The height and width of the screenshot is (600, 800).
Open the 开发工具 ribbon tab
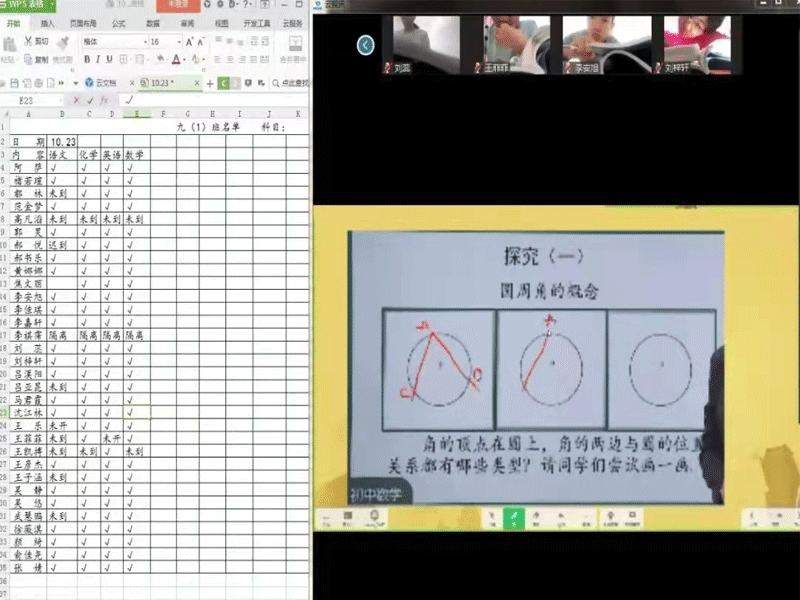(257, 23)
